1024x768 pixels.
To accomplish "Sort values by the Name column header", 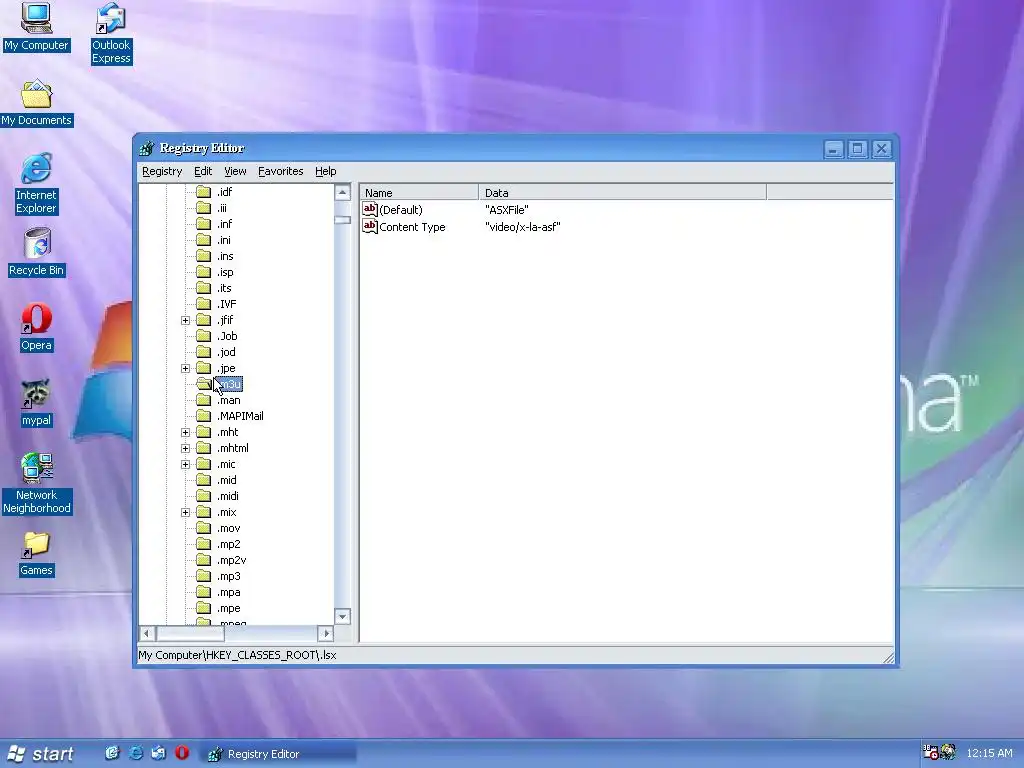I will point(419,192).
